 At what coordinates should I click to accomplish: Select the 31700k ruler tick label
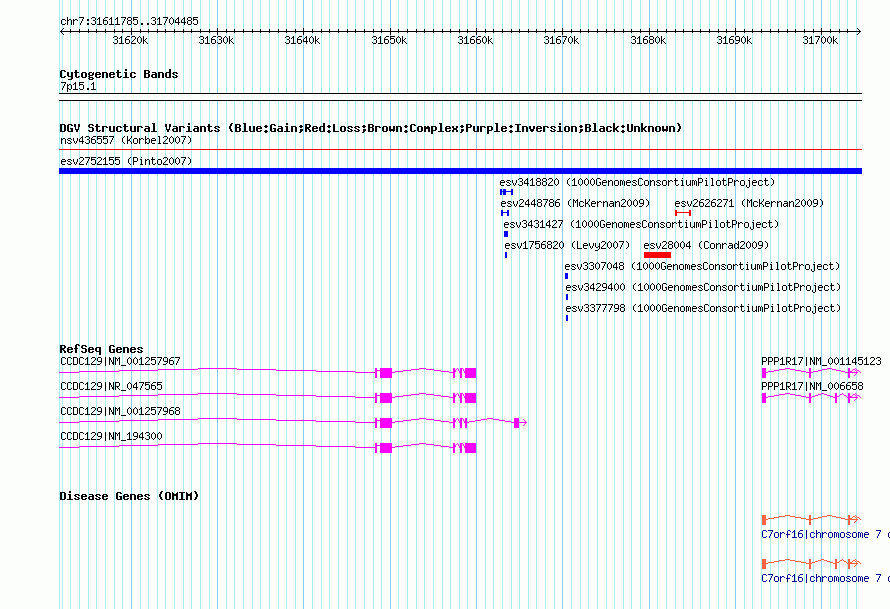[x=820, y=40]
